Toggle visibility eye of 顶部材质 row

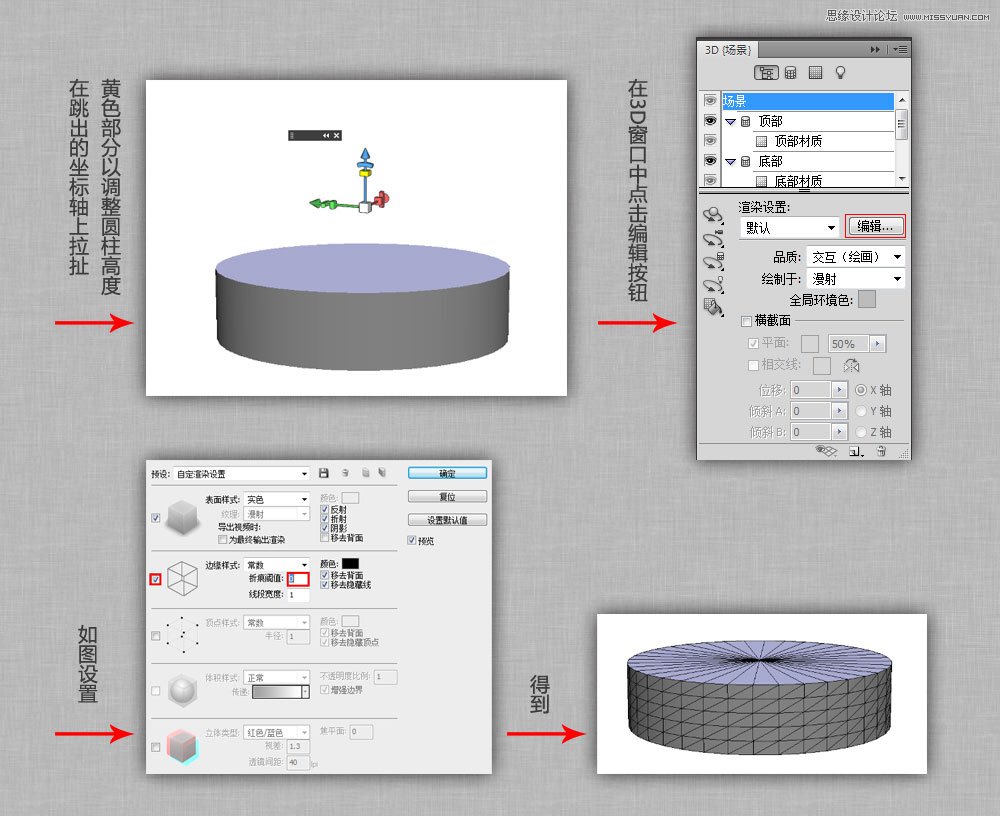click(710, 140)
